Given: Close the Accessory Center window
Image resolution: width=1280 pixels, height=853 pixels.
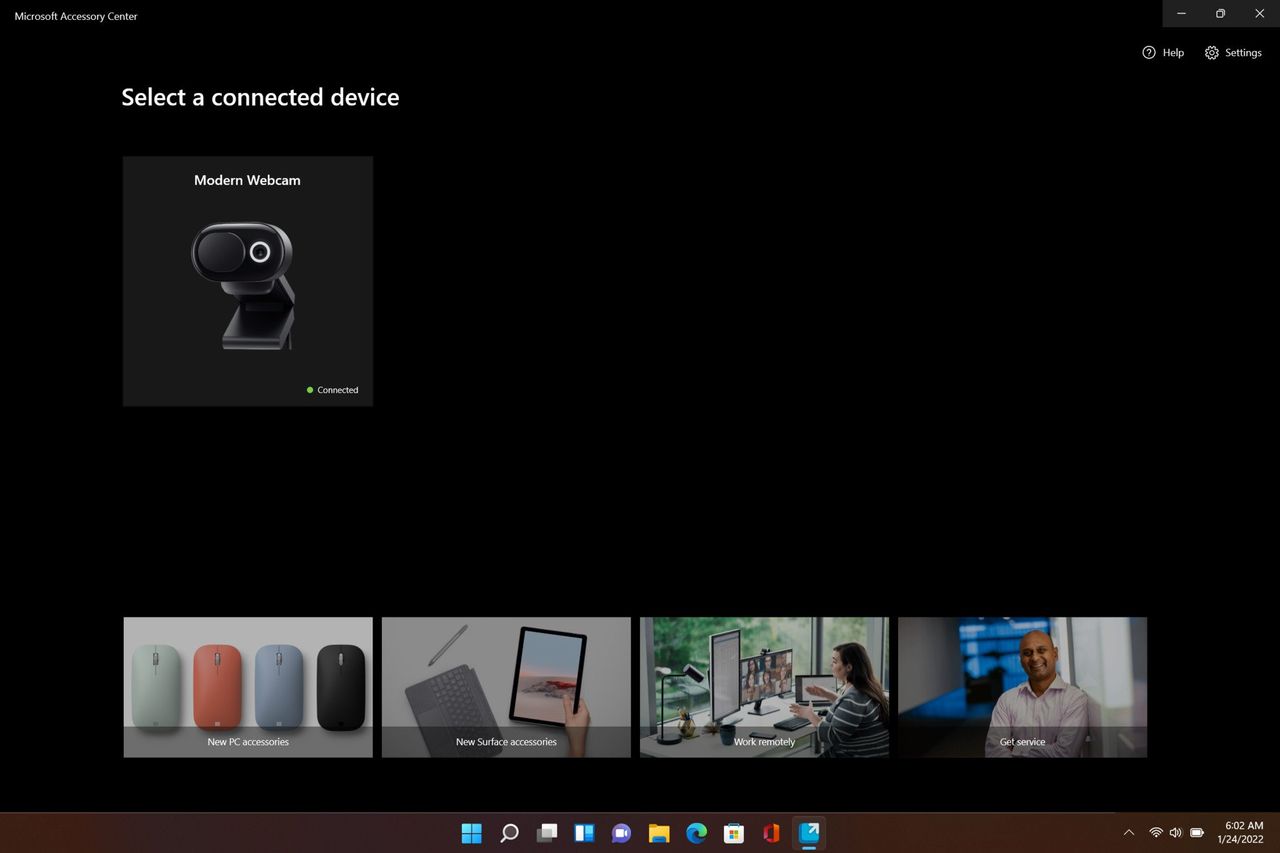Looking at the screenshot, I should 1260,13.
